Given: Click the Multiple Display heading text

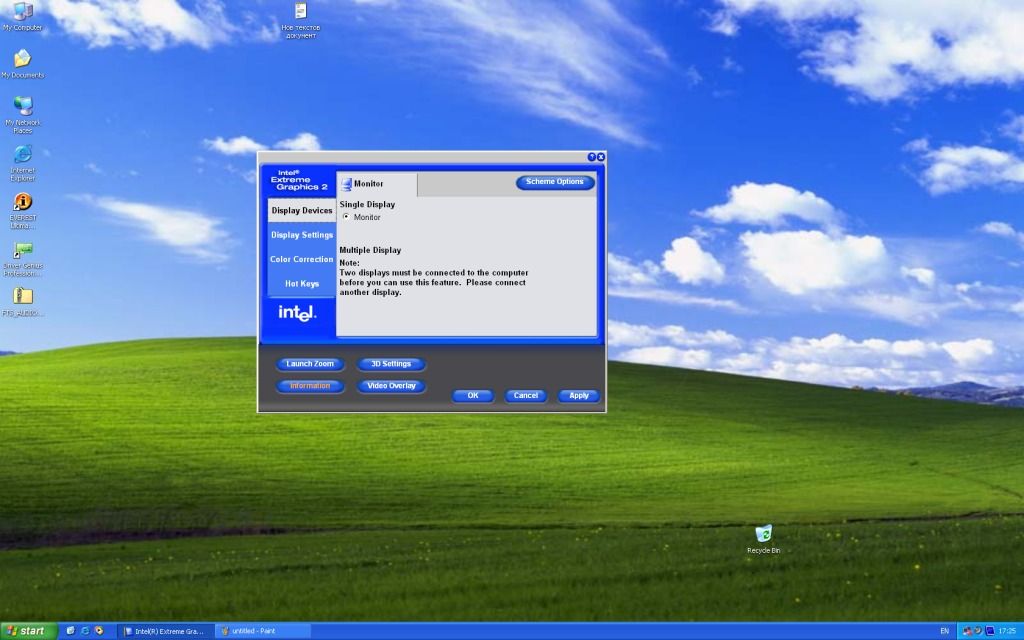Looking at the screenshot, I should tap(370, 250).
